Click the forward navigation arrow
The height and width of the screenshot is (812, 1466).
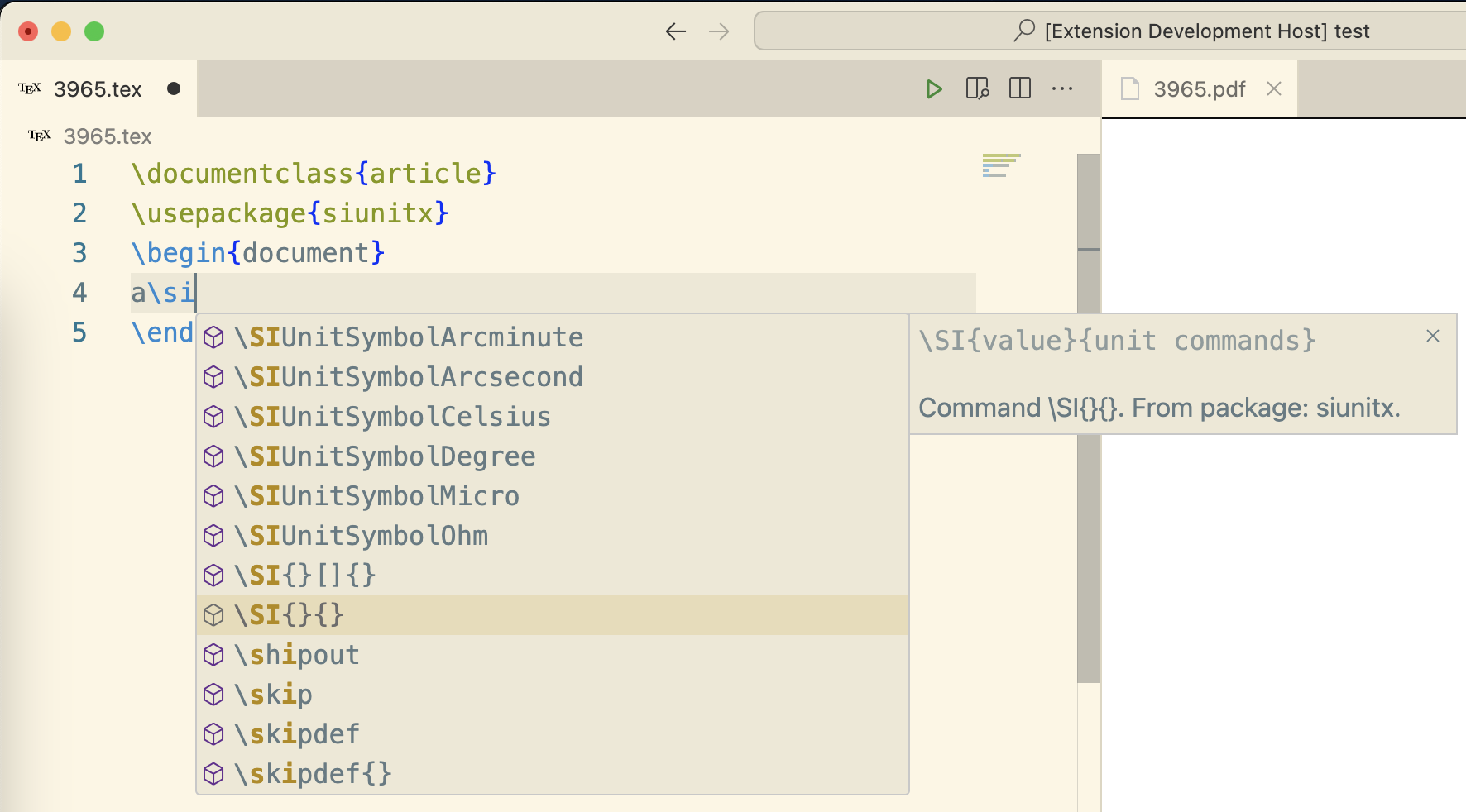719,31
